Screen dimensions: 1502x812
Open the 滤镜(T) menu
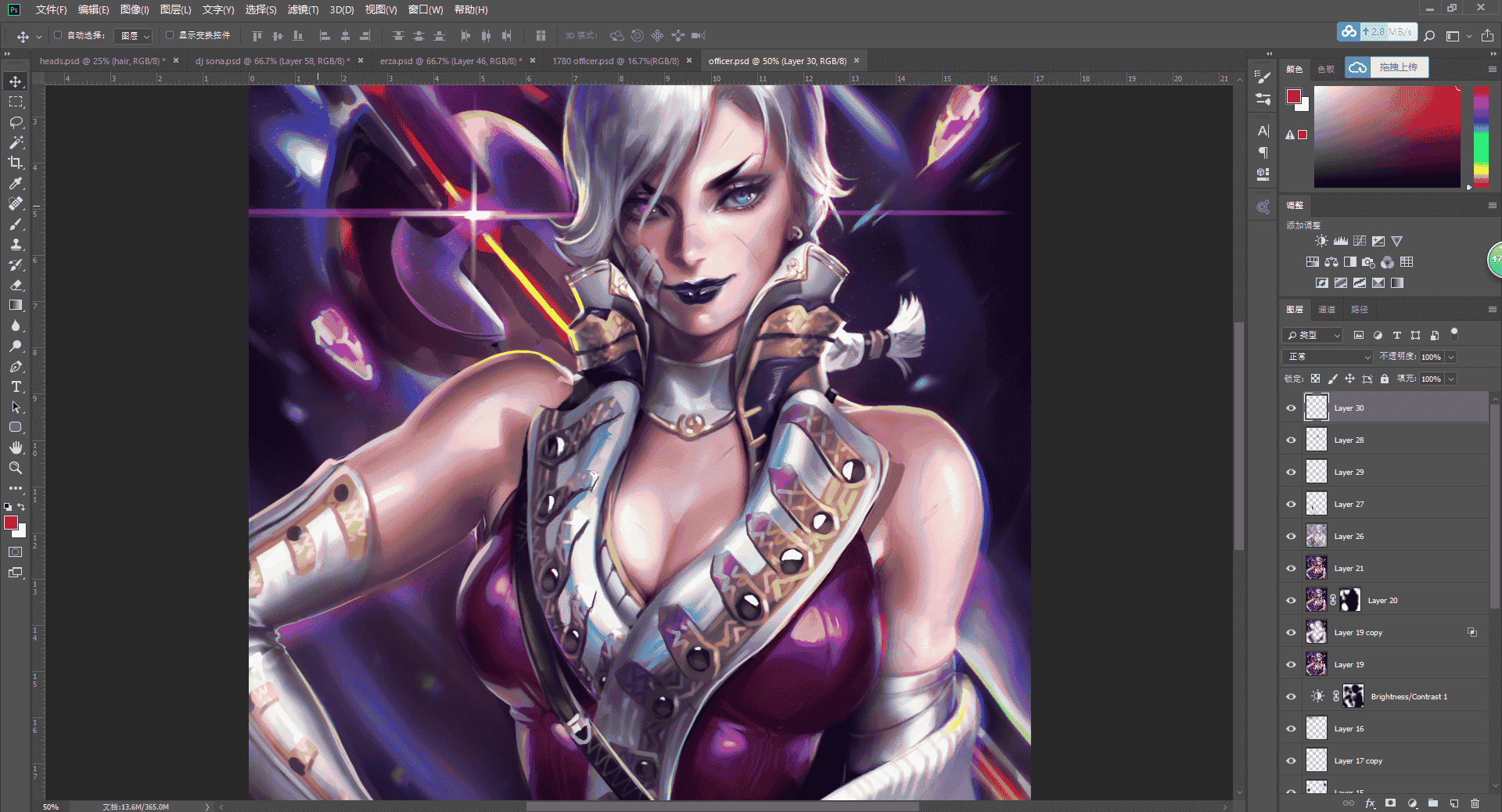[x=303, y=9]
